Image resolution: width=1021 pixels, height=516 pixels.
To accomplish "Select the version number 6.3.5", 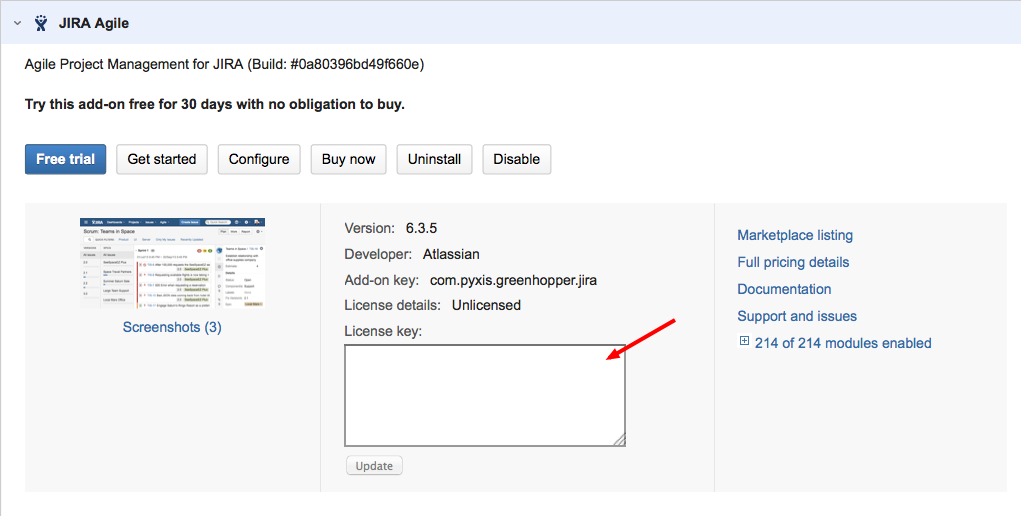I will tap(421, 229).
